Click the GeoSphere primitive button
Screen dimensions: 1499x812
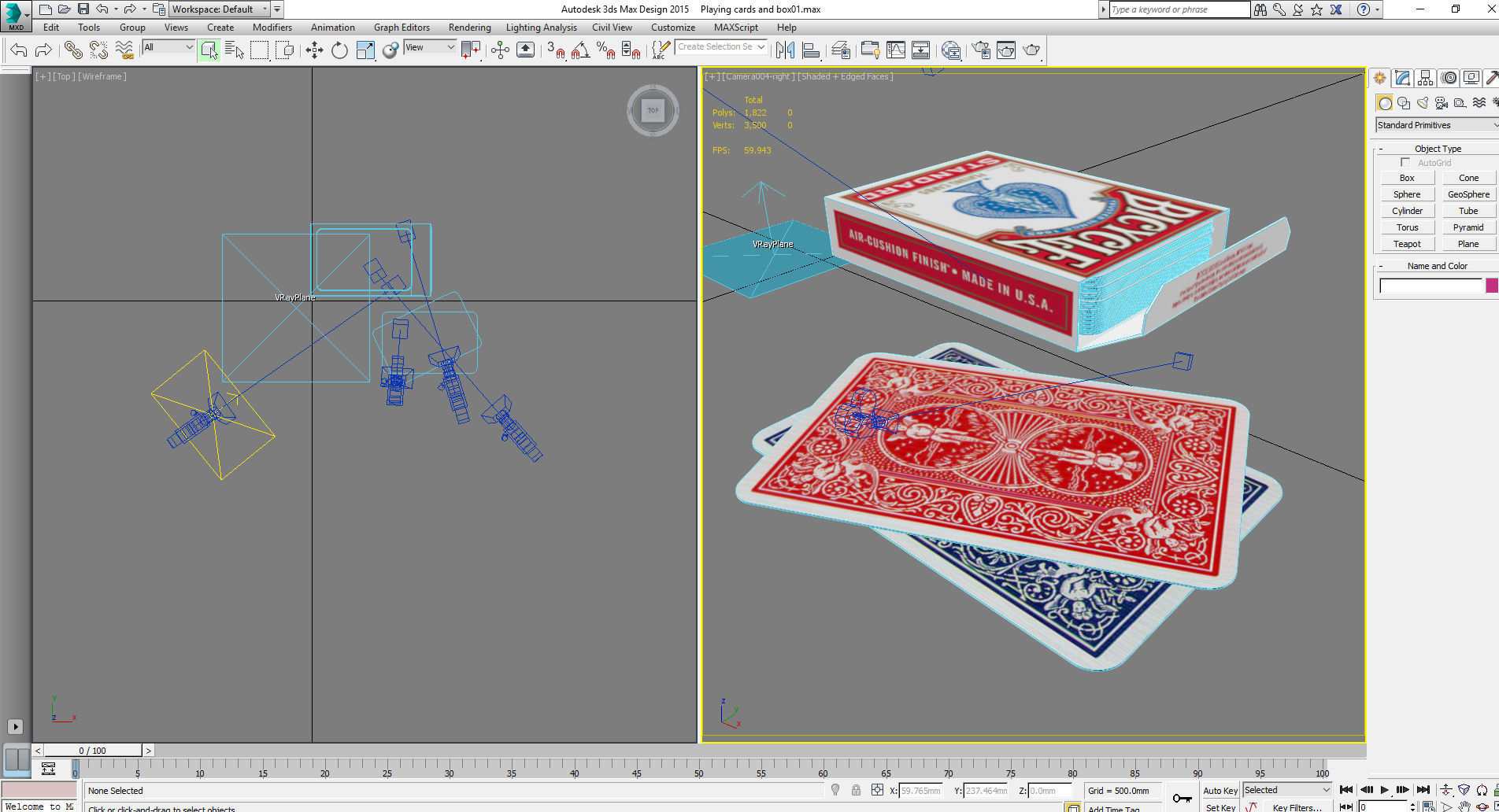click(x=1468, y=194)
